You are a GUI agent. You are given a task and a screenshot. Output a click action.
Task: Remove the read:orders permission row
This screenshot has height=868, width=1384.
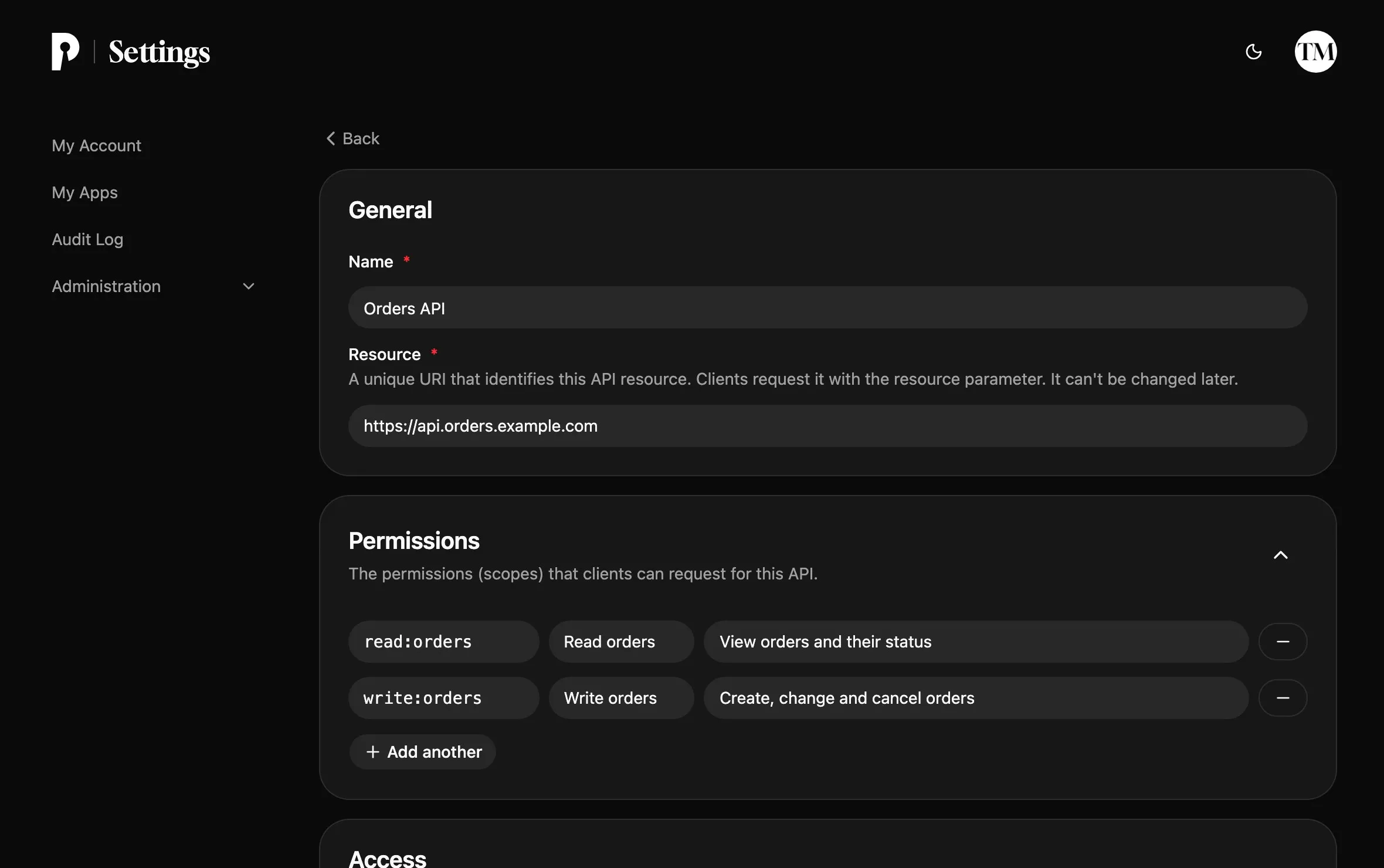[x=1283, y=642]
